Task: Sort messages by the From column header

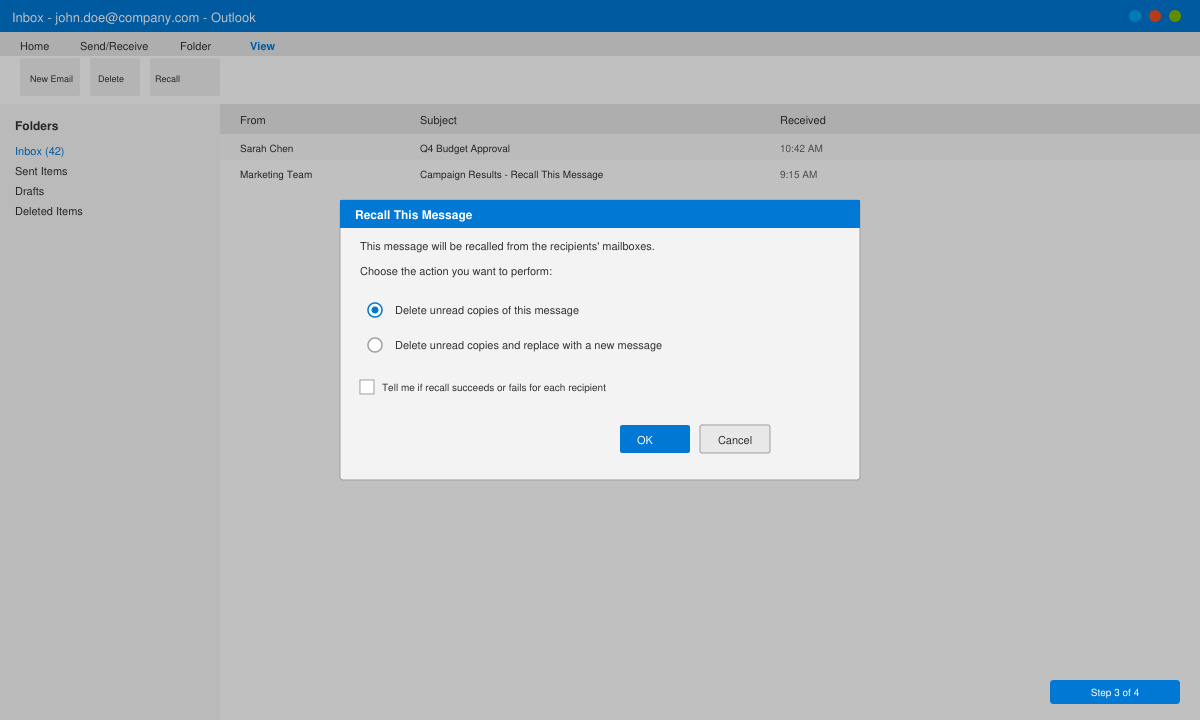Action: point(253,120)
